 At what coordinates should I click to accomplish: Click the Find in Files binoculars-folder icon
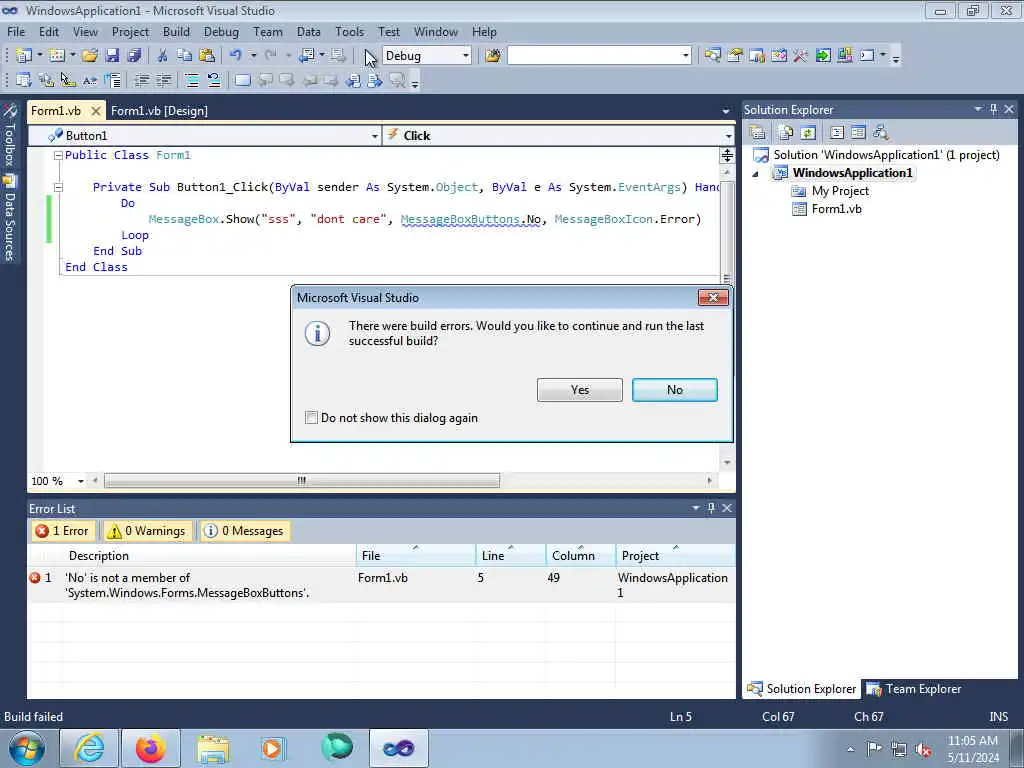tap(493, 56)
